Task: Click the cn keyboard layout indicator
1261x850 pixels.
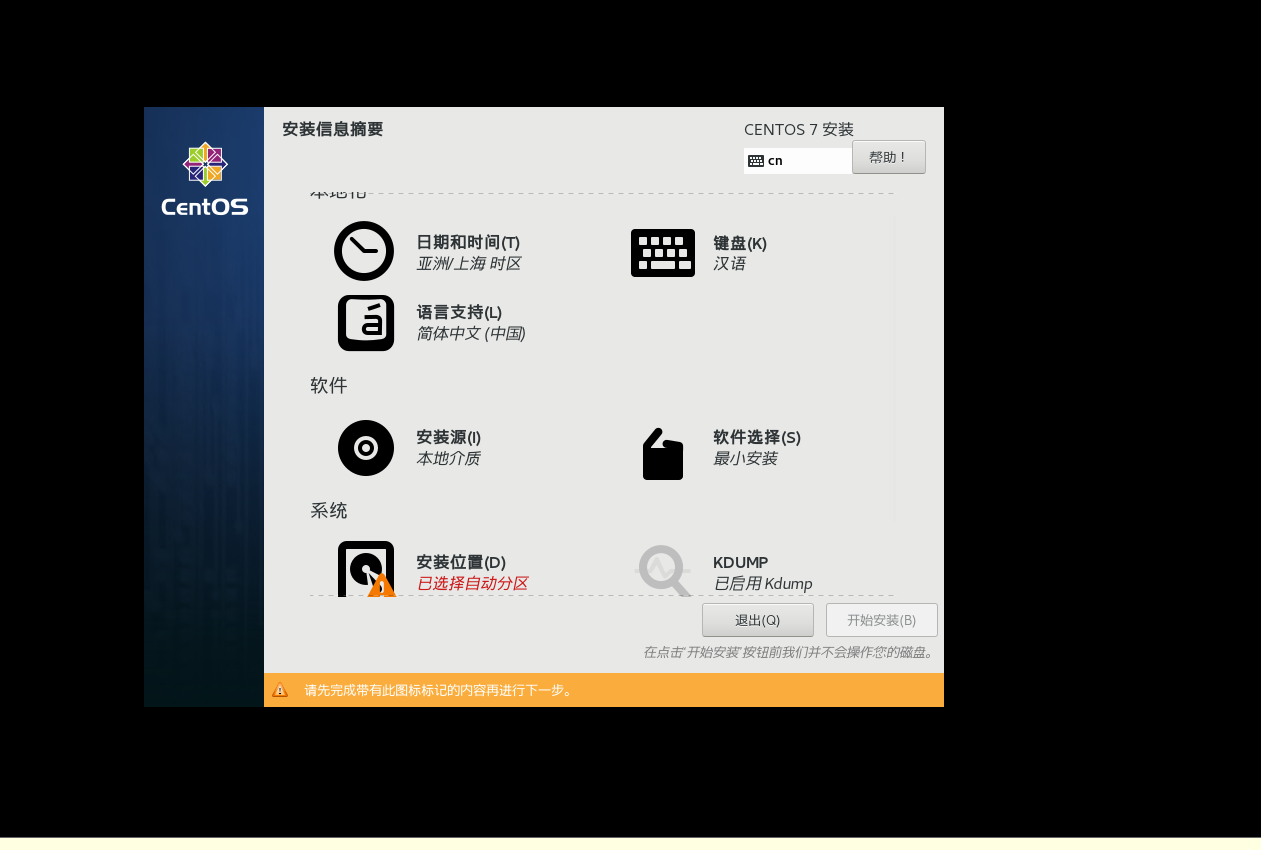Action: tap(798, 161)
